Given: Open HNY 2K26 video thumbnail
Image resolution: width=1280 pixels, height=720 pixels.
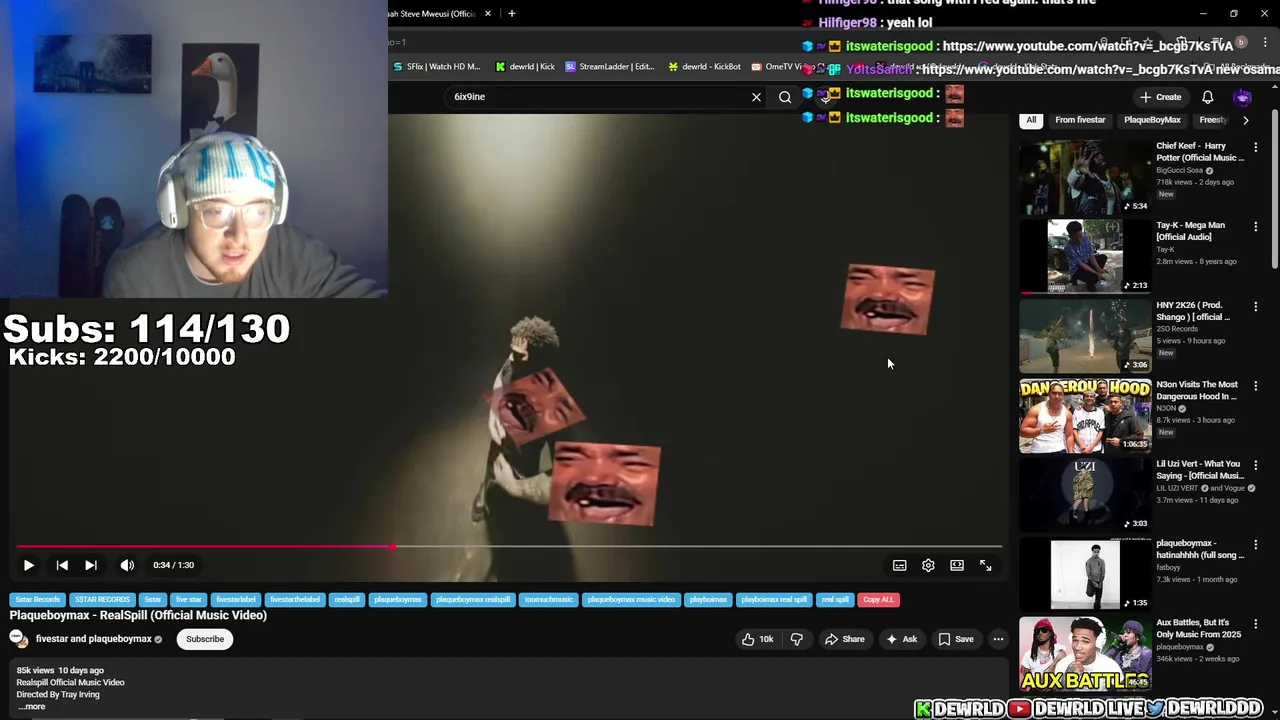Looking at the screenshot, I should pos(1085,336).
